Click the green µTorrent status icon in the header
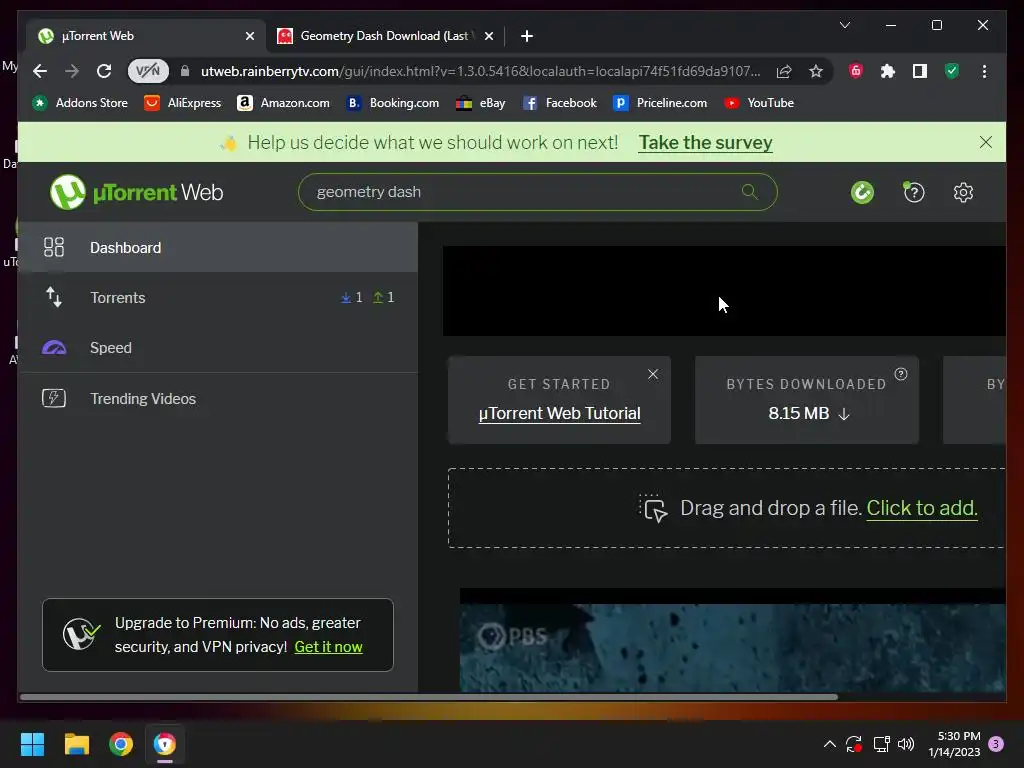The image size is (1024, 768). tap(862, 192)
